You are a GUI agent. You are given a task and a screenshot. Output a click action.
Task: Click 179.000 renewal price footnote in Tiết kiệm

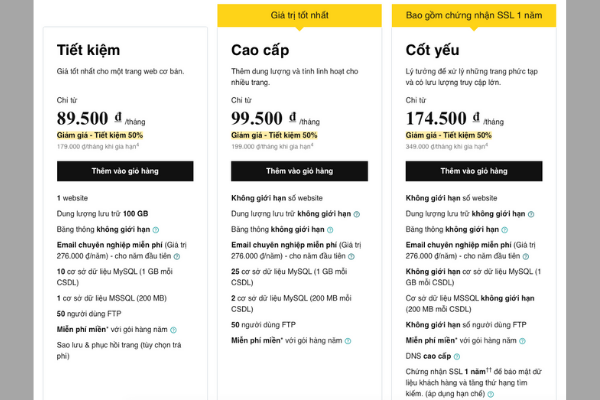98,147
